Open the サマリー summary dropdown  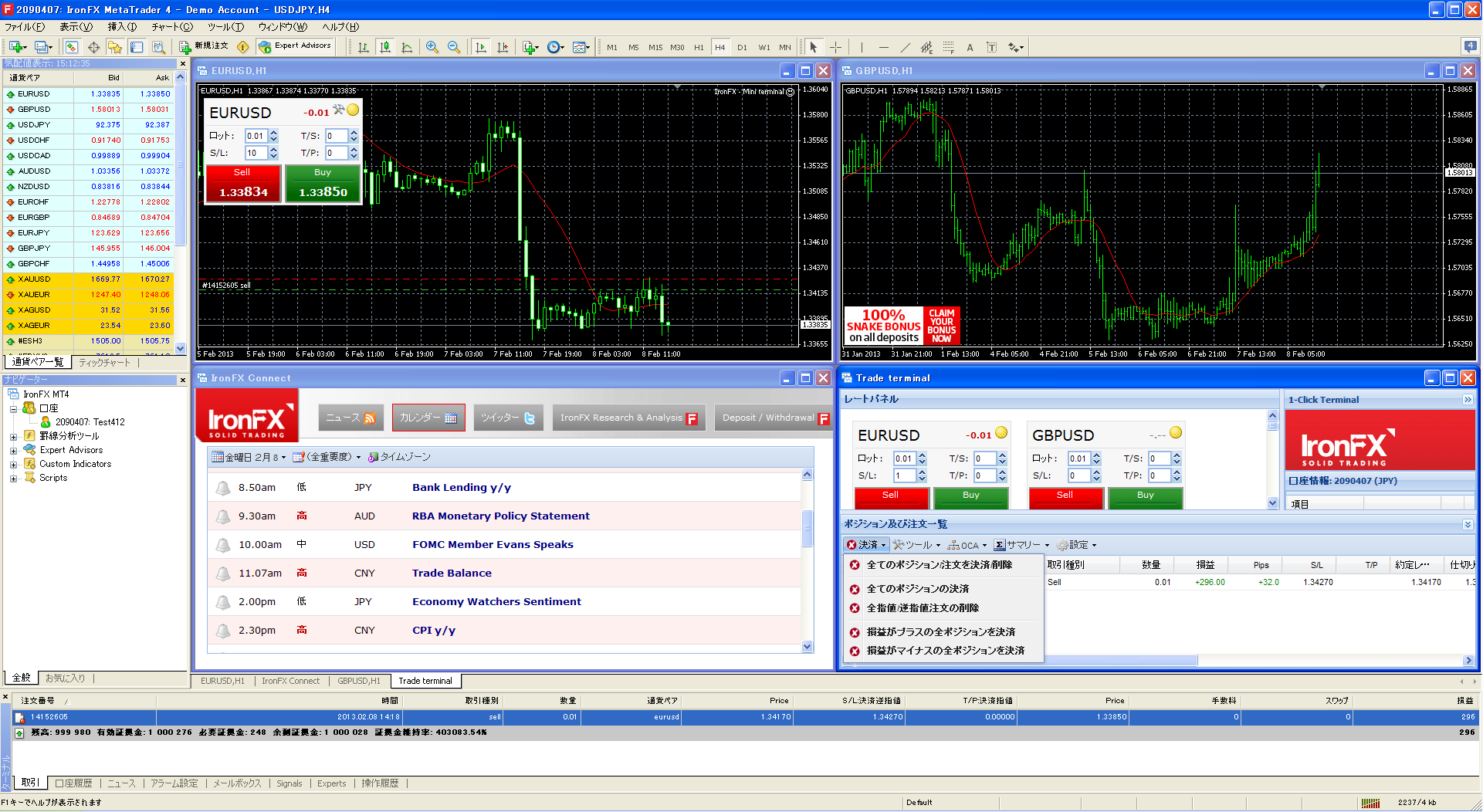tap(1022, 545)
